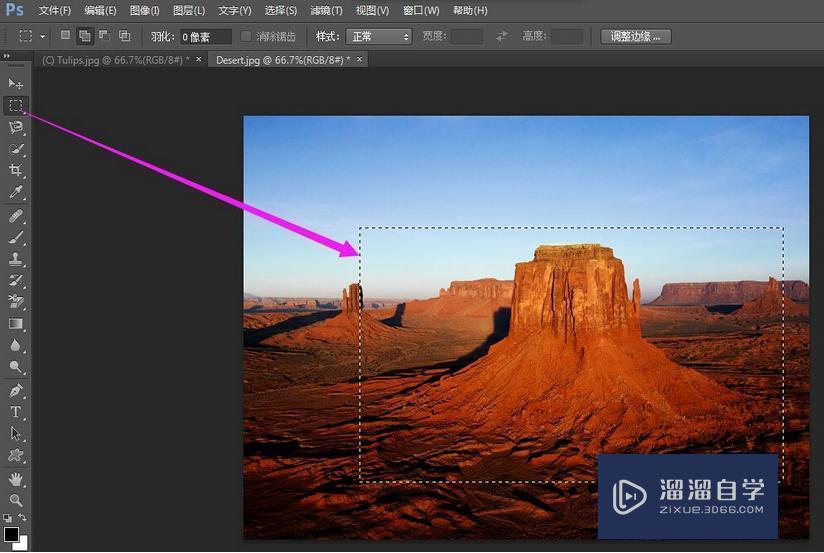Viewport: 824px width, 553px height.
Task: Open the 图层(L) menu
Action: [x=189, y=10]
